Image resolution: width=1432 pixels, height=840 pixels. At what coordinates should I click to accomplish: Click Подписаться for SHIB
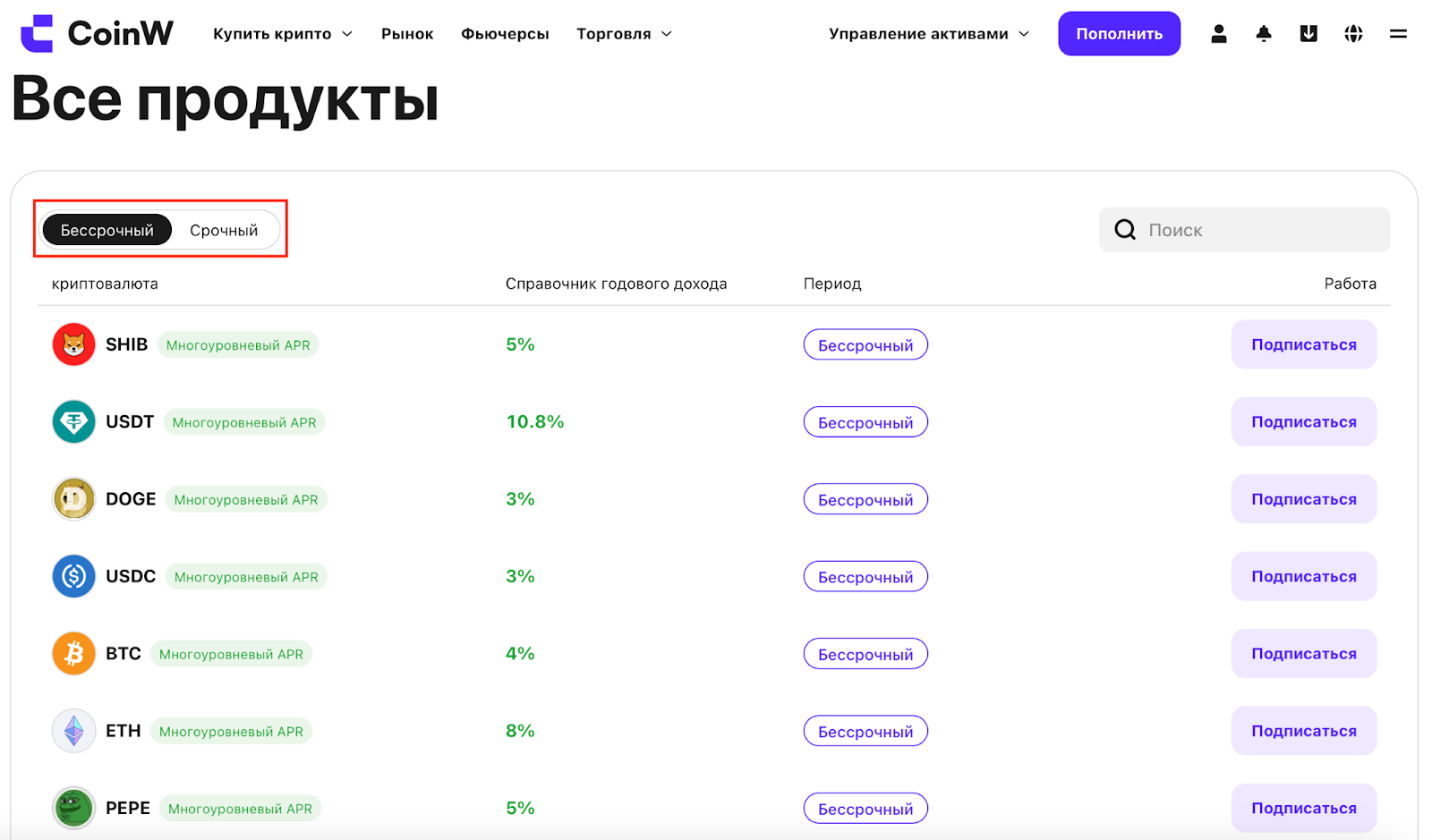click(x=1303, y=344)
